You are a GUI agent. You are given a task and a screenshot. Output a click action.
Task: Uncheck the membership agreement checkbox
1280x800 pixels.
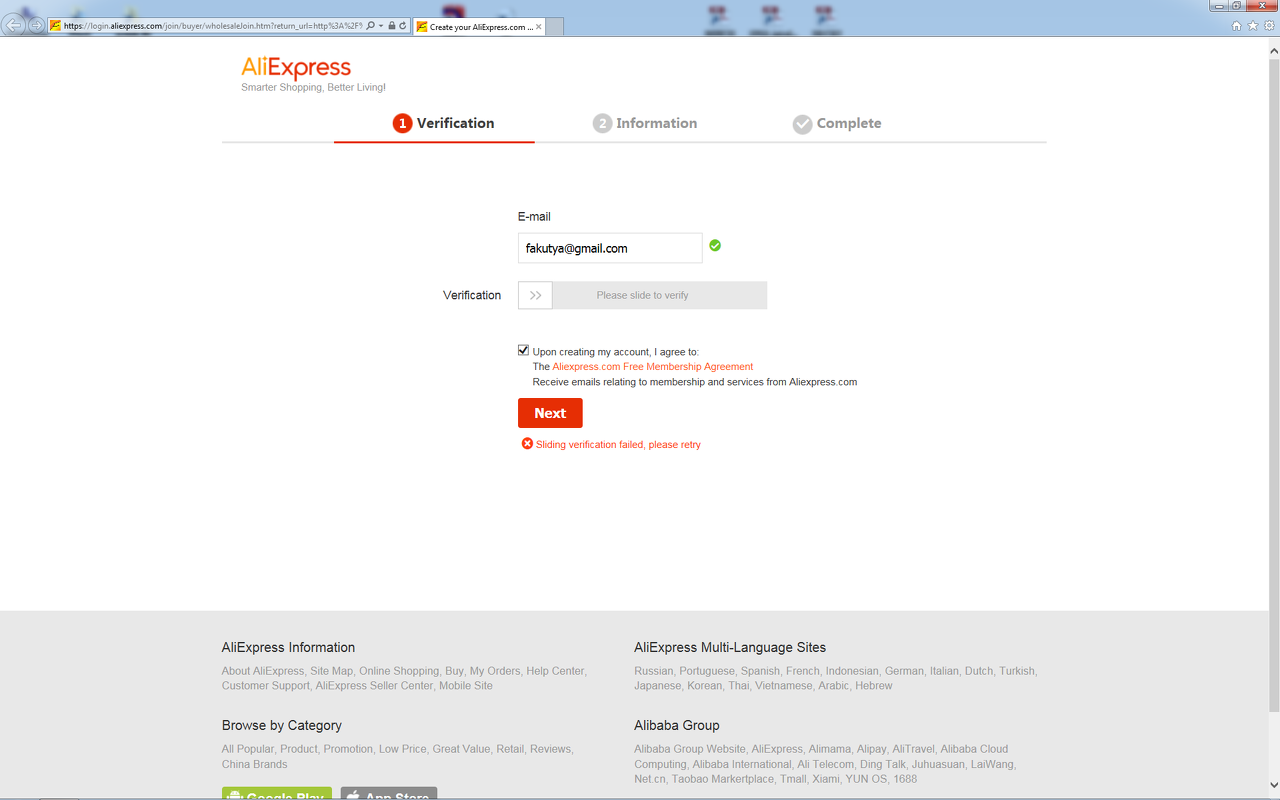(523, 350)
